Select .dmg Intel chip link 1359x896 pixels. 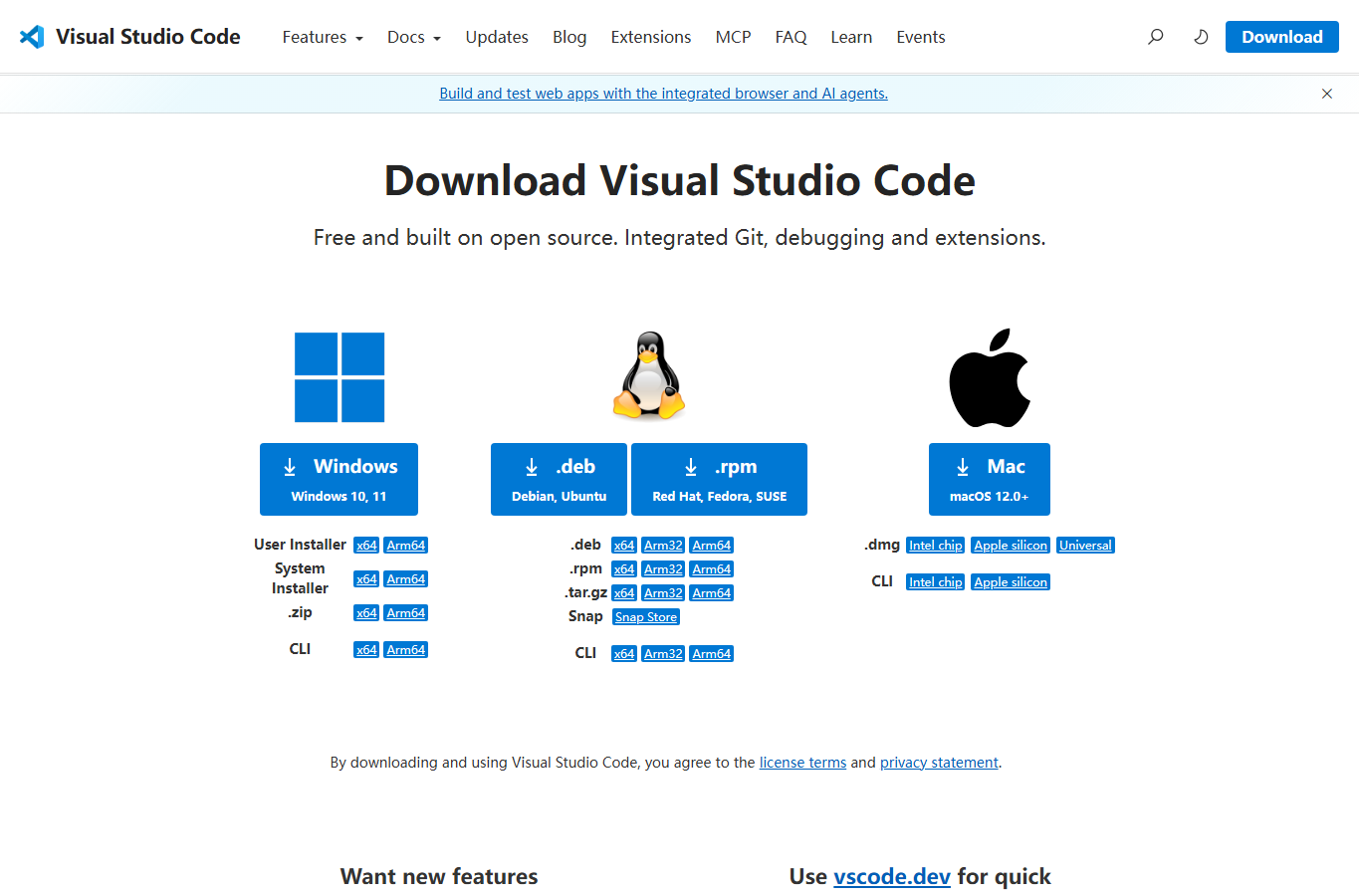[x=936, y=546]
